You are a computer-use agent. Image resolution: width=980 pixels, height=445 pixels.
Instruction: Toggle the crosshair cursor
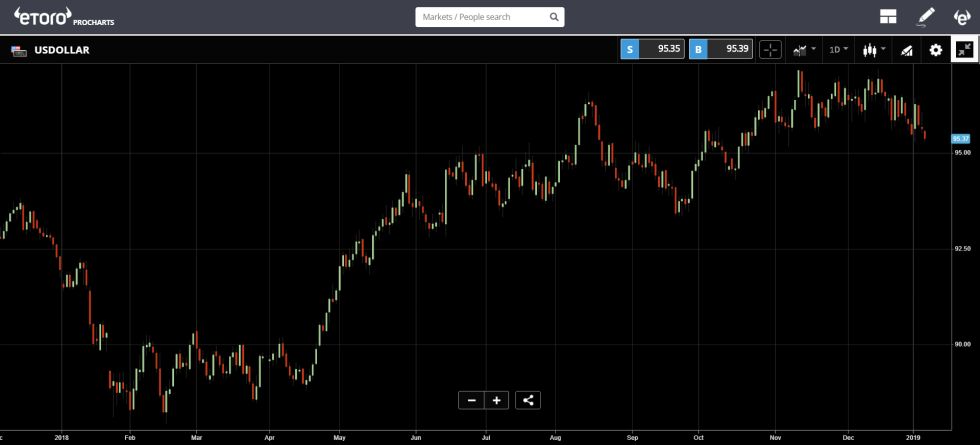(x=770, y=50)
